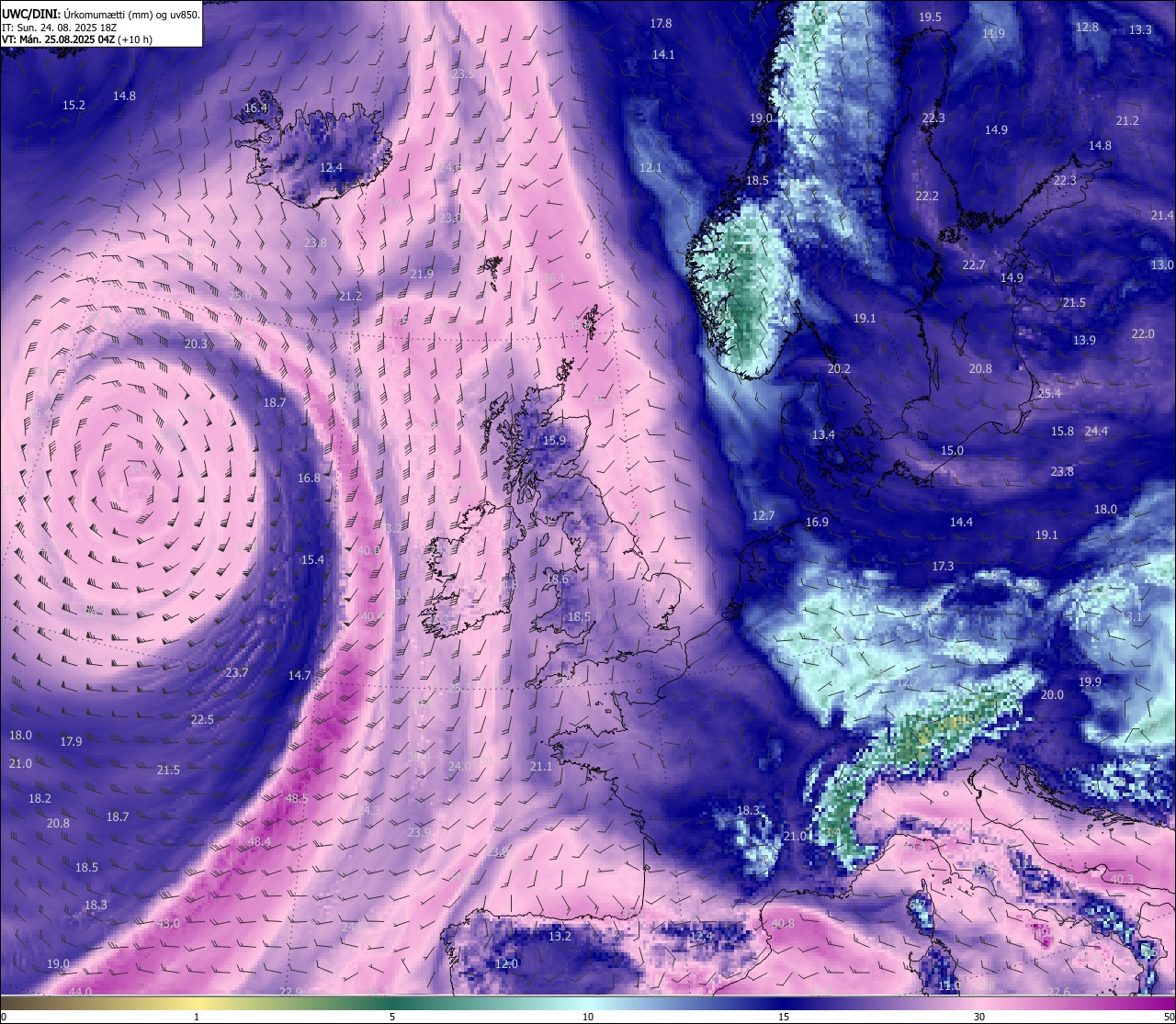This screenshot has height=1024, width=1176.
Task: Click the map value 19.9
Action: pos(1090,682)
